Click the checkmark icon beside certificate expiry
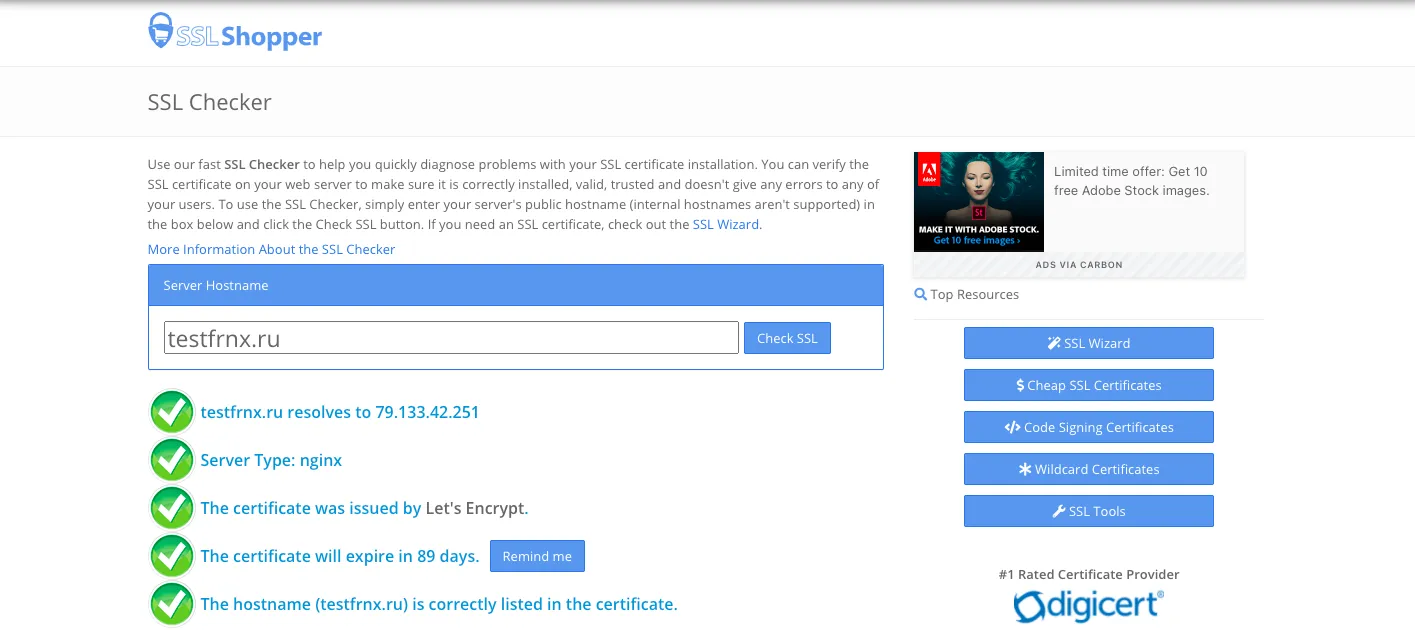Image resolution: width=1415 pixels, height=630 pixels. (172, 556)
